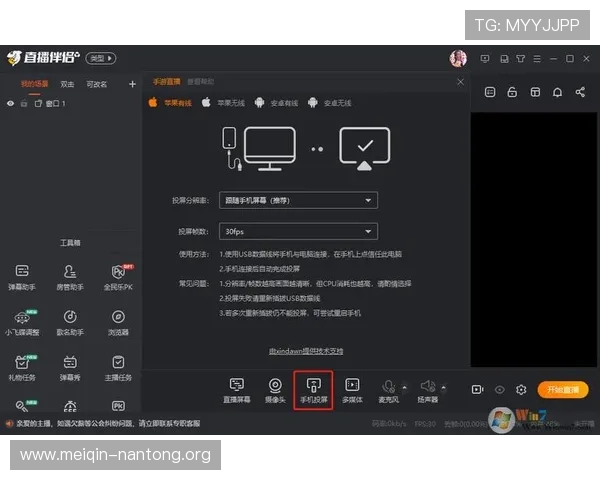Close the 手游直播 dialog panel
600x480 pixels.
click(460, 82)
